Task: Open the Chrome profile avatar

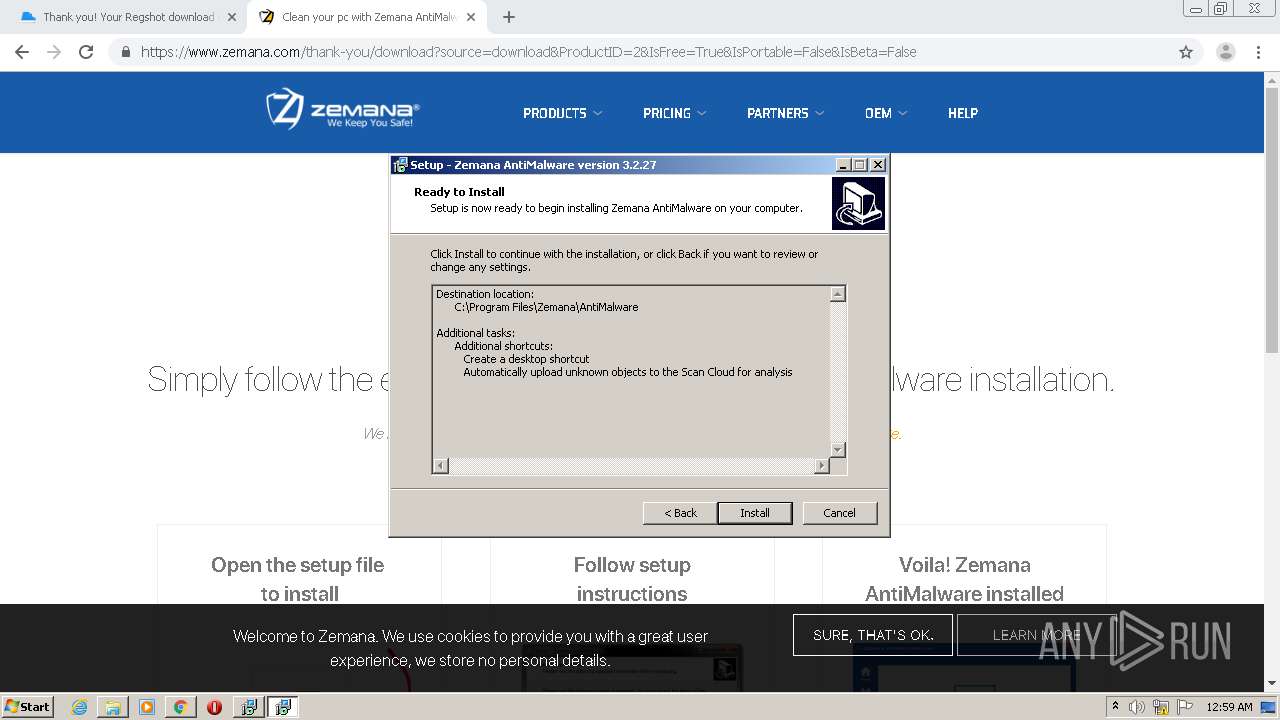Action: click(x=1226, y=52)
